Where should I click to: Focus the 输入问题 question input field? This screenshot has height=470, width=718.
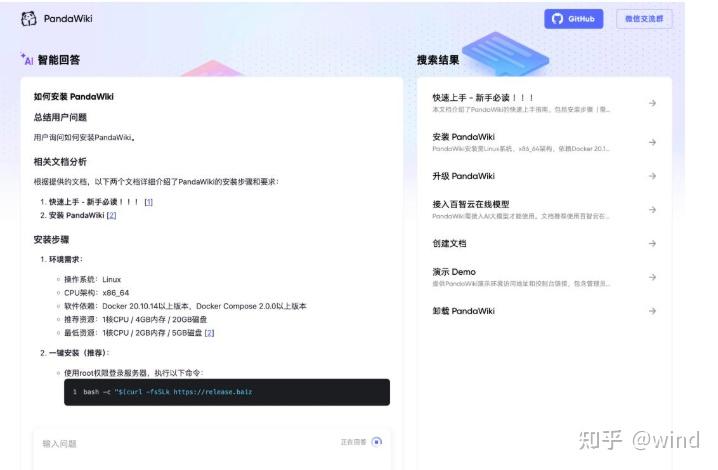(x=212, y=447)
